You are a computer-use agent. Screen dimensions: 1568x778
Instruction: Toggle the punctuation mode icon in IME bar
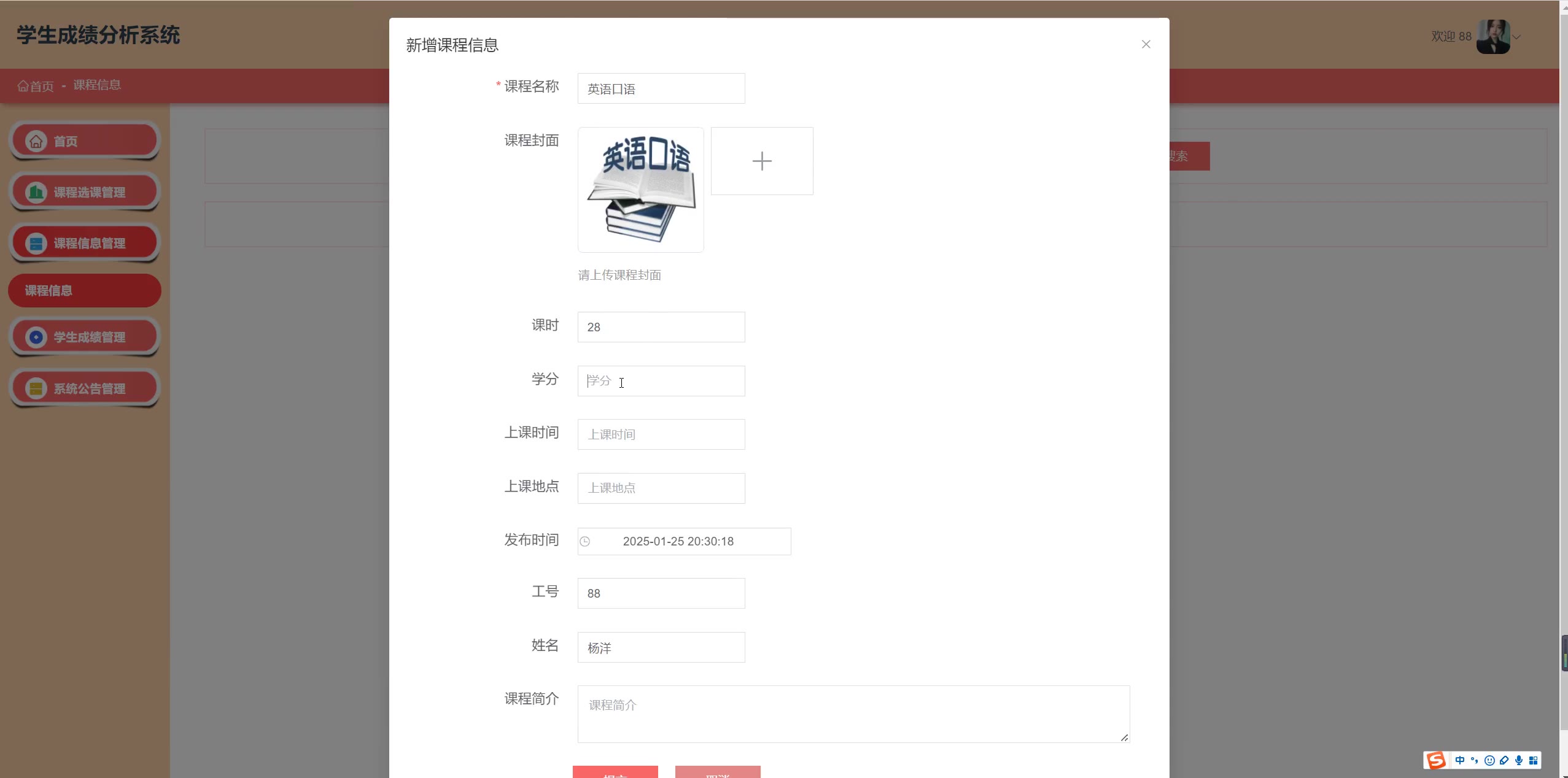[1475, 761]
